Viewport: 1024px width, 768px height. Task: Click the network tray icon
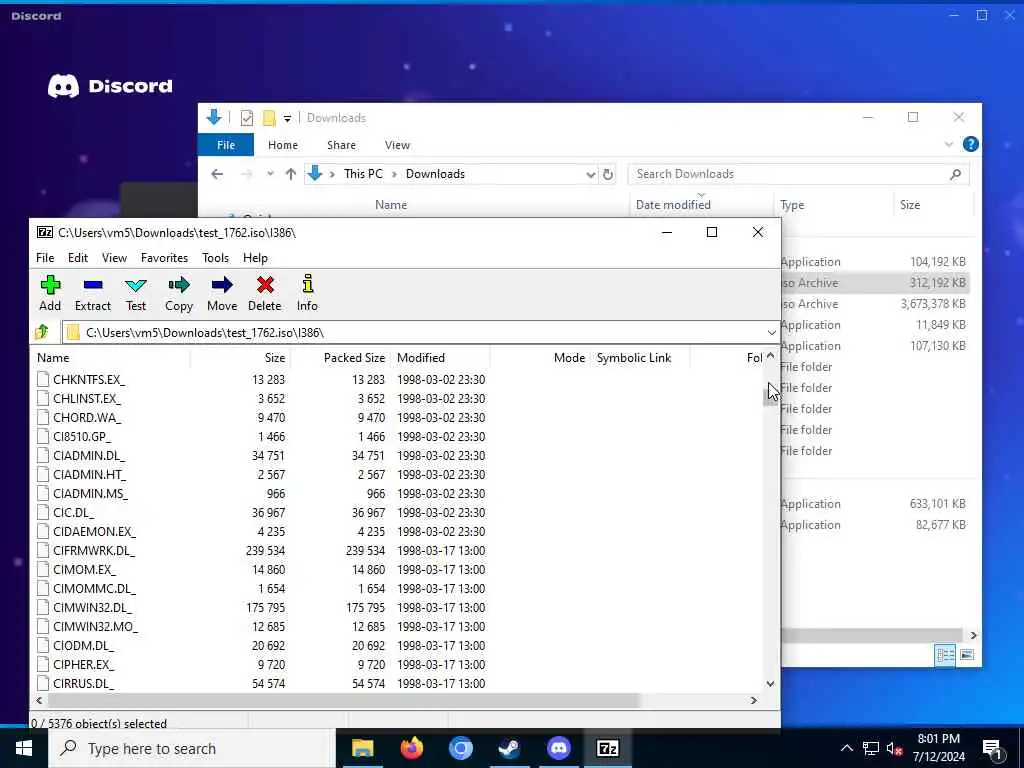871,749
